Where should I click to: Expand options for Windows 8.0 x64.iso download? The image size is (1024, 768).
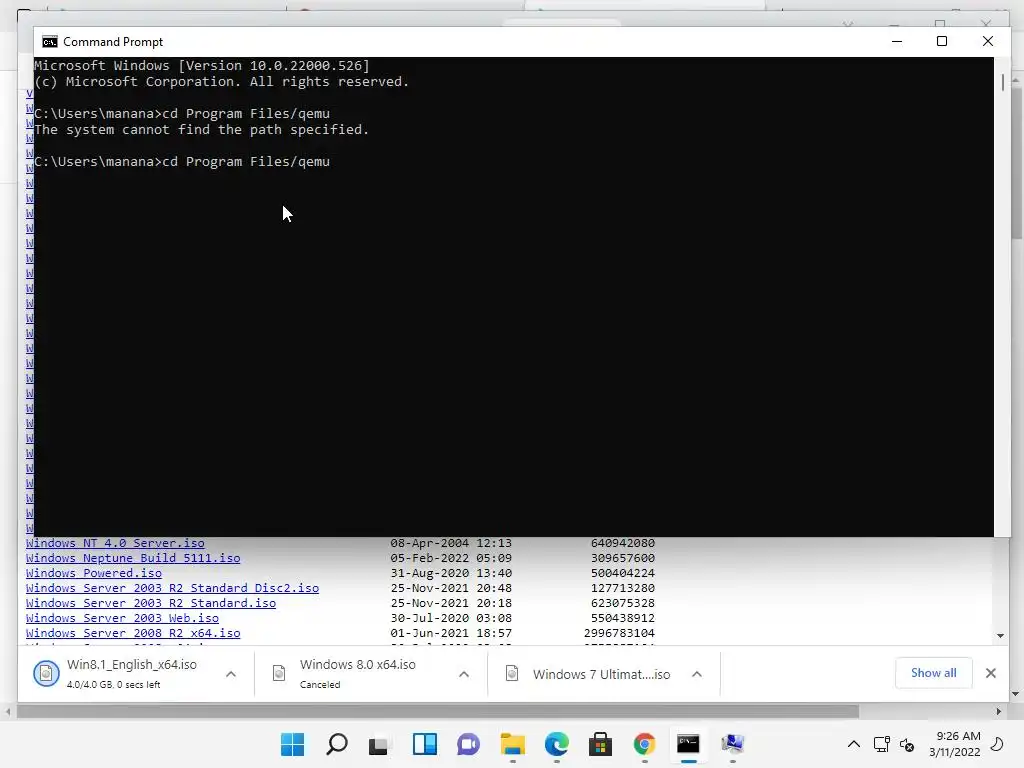pos(464,674)
